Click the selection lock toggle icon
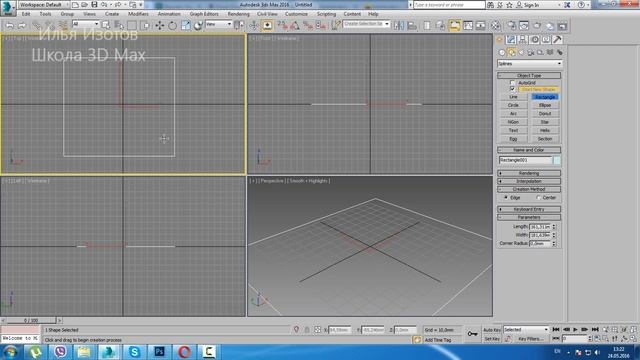Viewport: 640px width, 360px height. [x=307, y=330]
